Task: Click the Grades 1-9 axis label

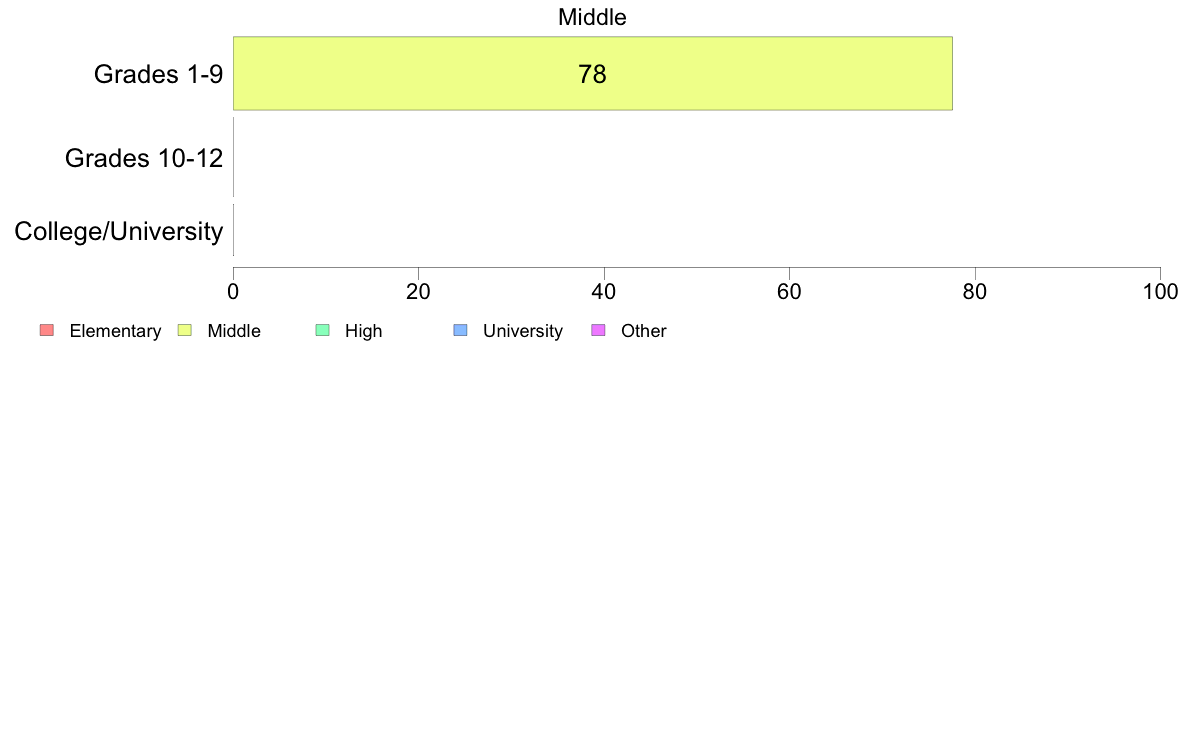Action: tap(158, 74)
